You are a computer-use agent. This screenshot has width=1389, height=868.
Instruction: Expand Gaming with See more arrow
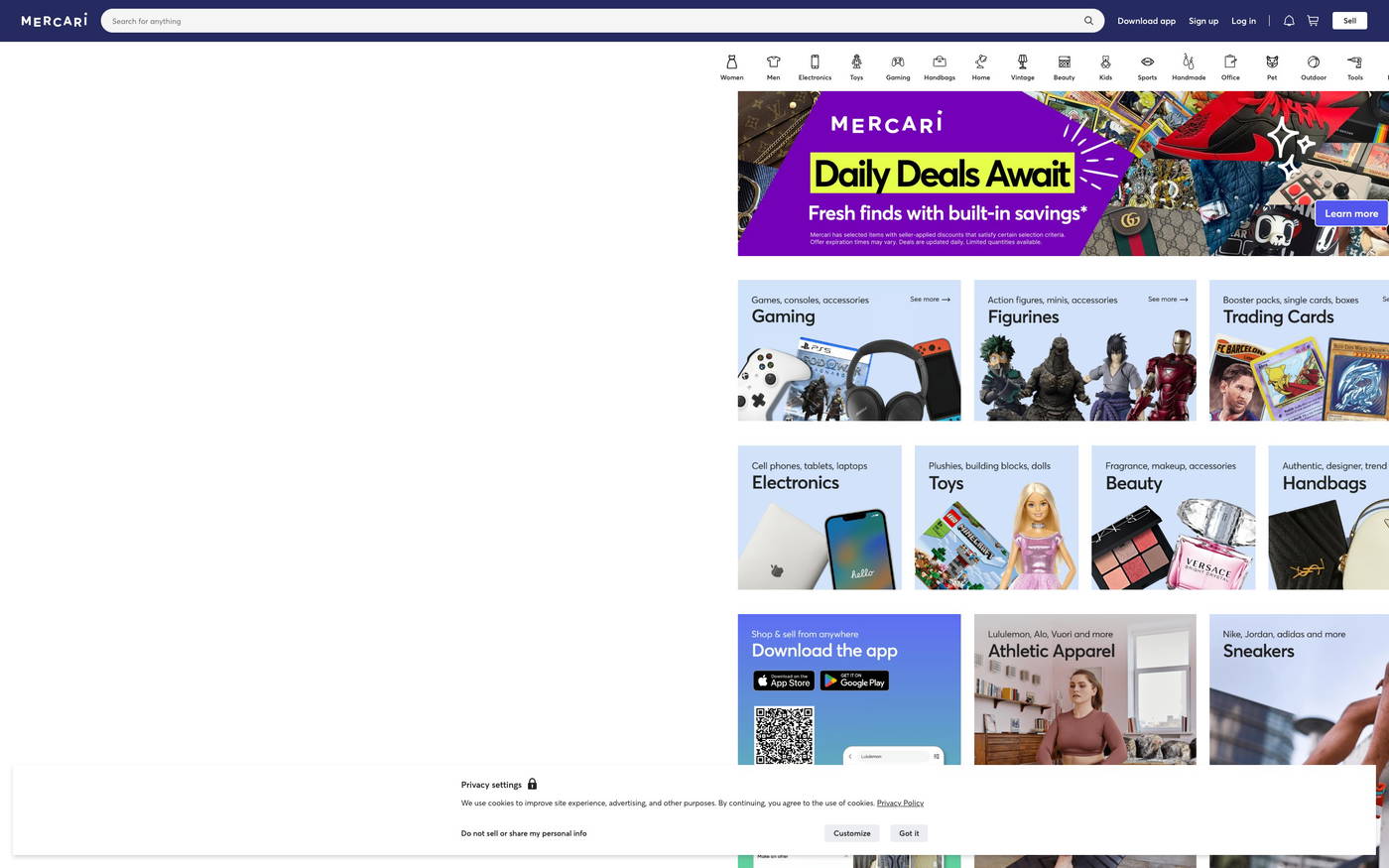[930, 300]
